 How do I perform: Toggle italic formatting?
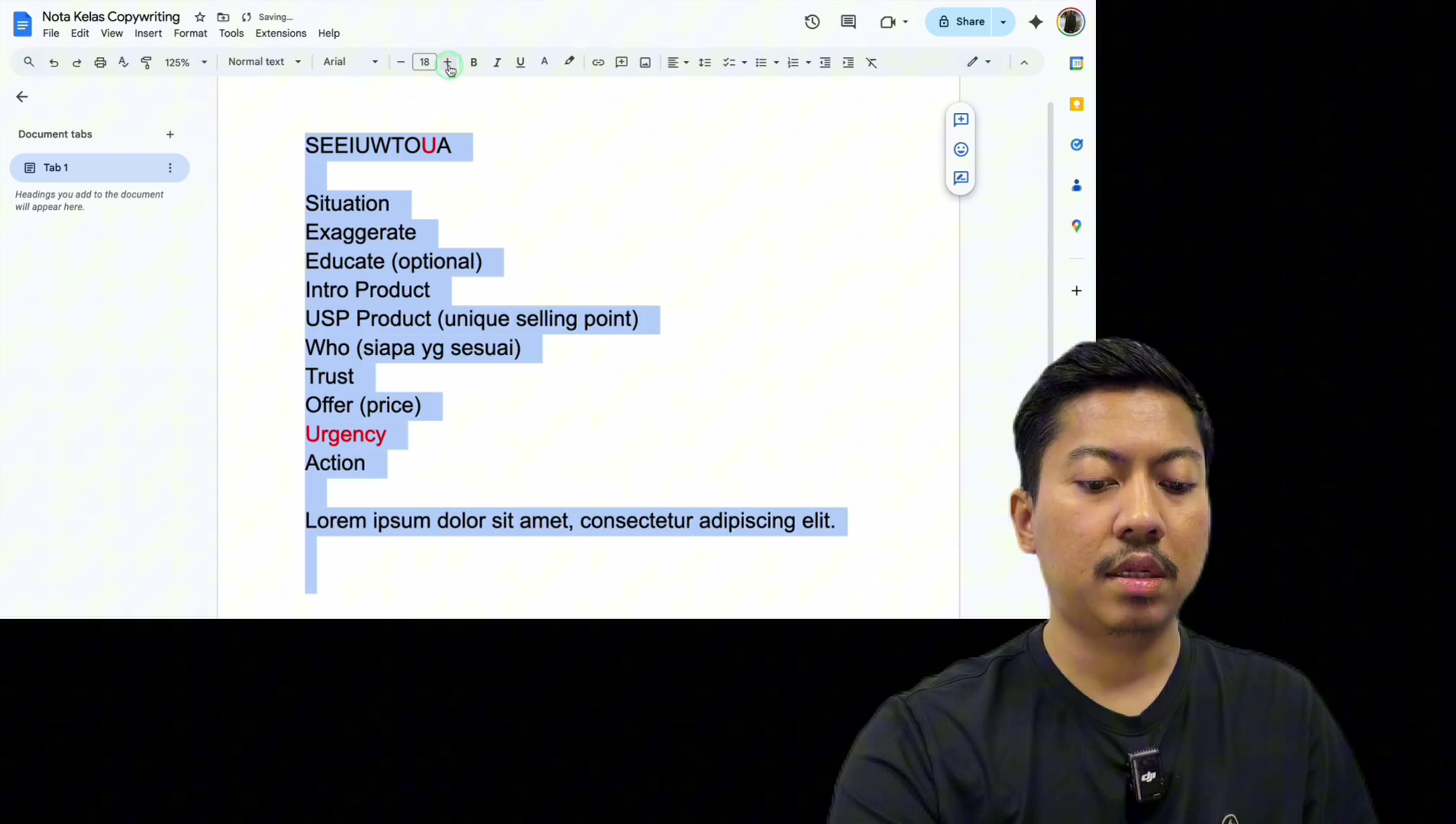point(497,63)
